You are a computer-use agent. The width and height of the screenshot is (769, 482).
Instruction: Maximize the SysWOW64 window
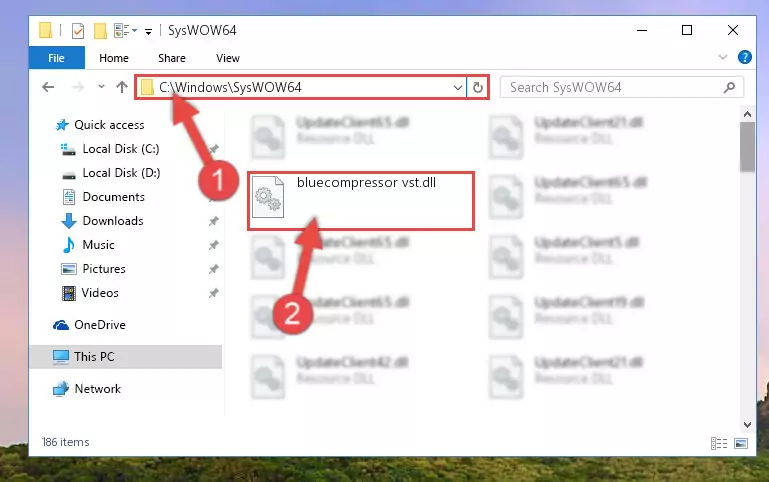pos(687,30)
